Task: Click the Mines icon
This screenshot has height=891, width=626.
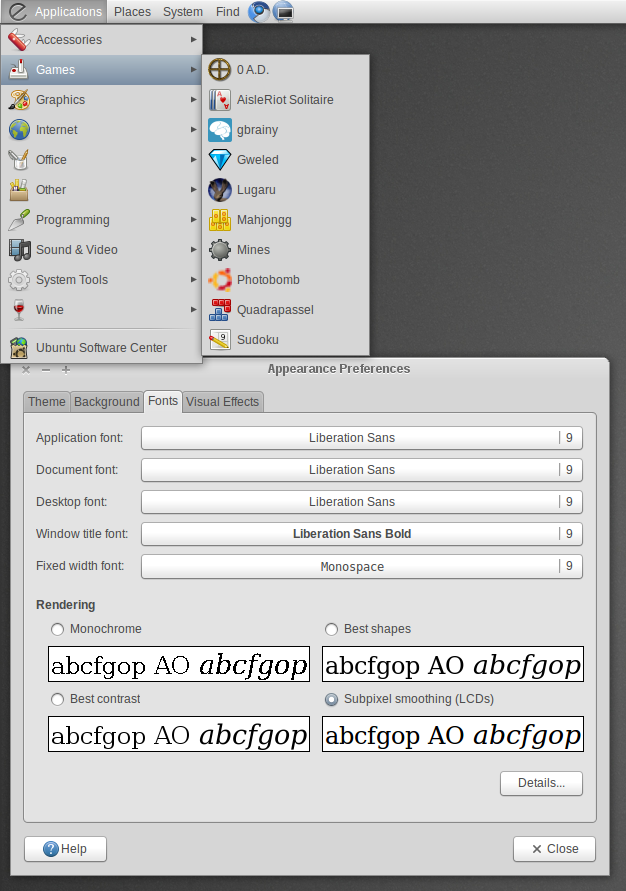Action: click(x=219, y=250)
